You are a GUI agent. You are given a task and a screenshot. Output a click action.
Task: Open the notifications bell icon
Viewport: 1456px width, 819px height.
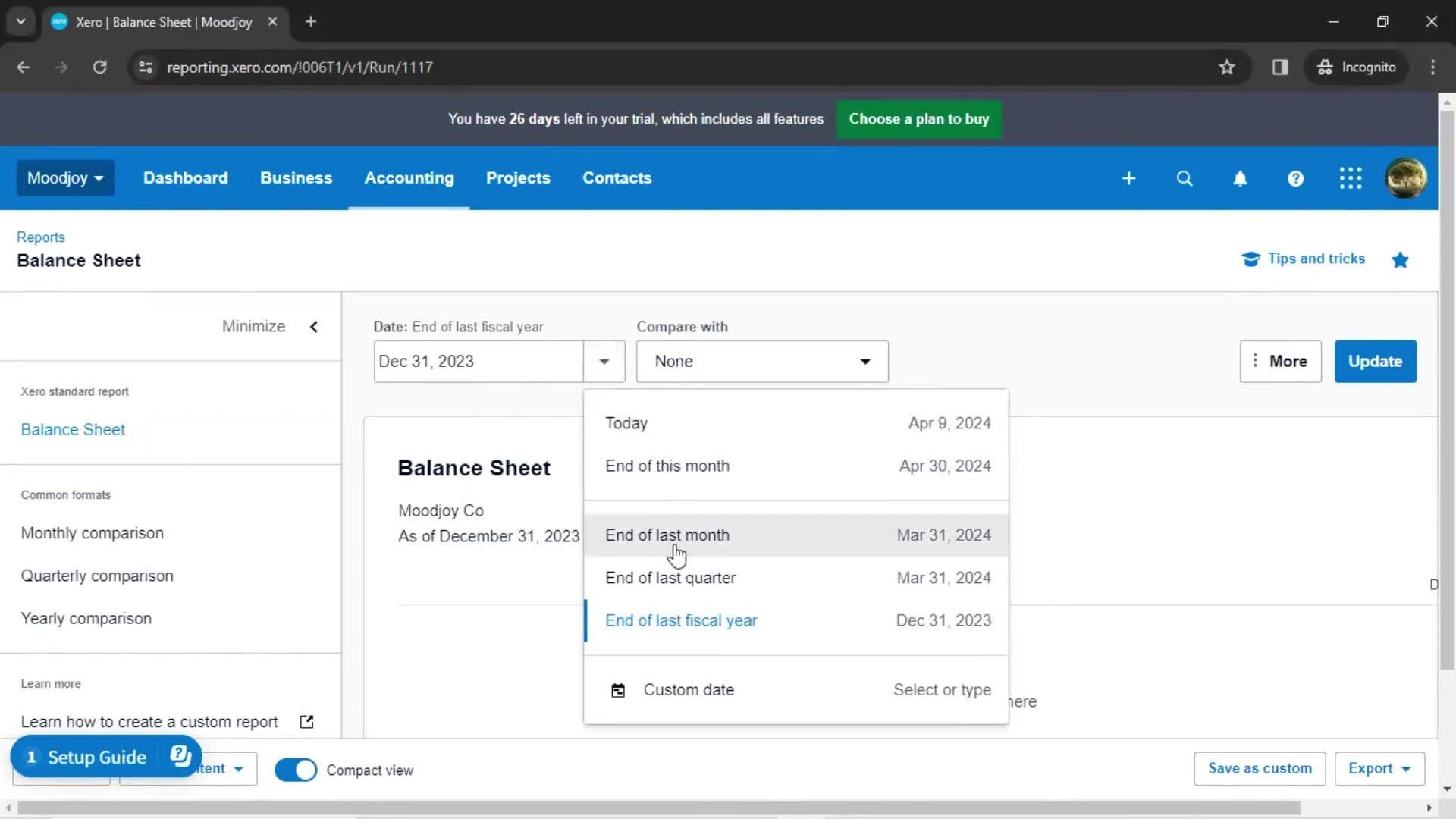[x=1240, y=178]
